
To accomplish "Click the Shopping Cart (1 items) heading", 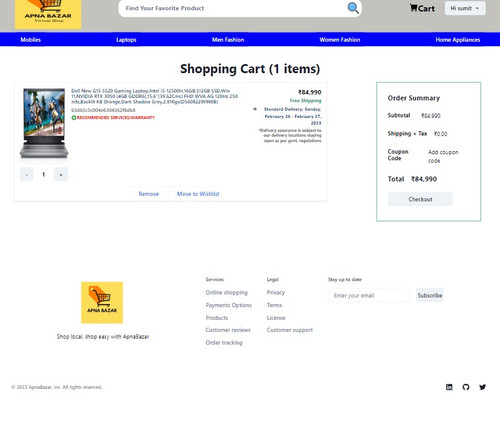I will pos(250,69).
